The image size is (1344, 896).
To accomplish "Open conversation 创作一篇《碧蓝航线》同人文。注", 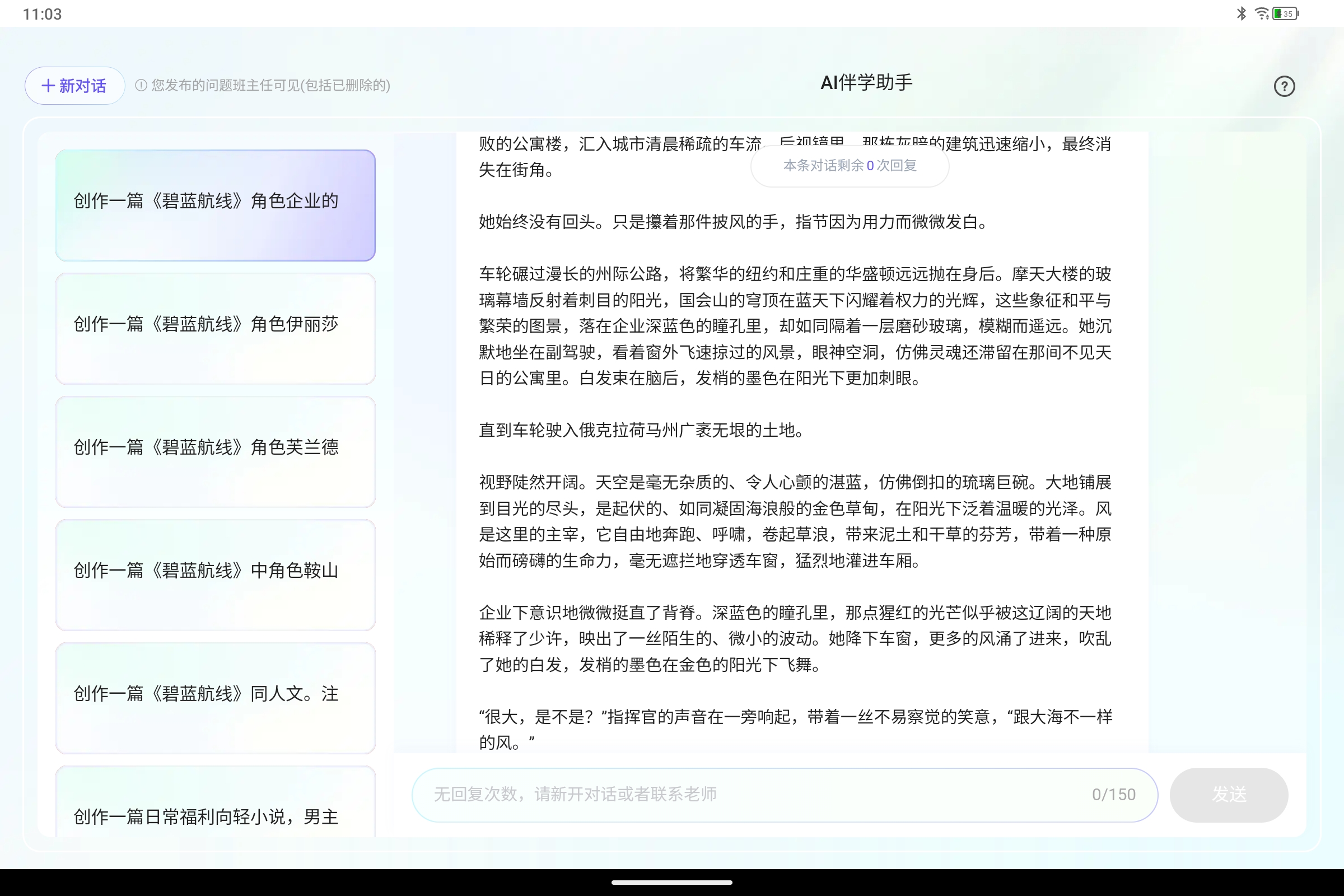I will pos(216,698).
